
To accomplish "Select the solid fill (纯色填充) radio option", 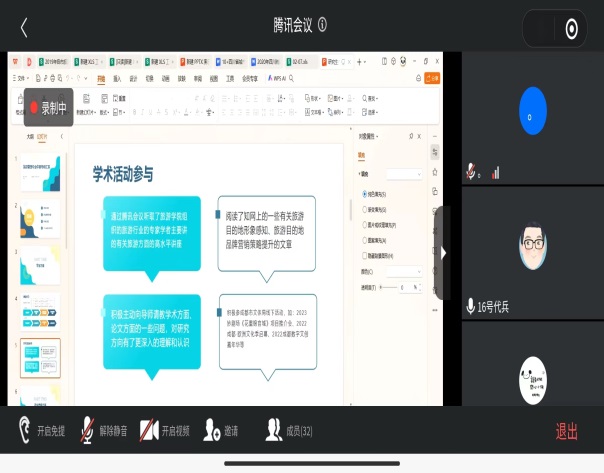I will pyautogui.click(x=365, y=194).
